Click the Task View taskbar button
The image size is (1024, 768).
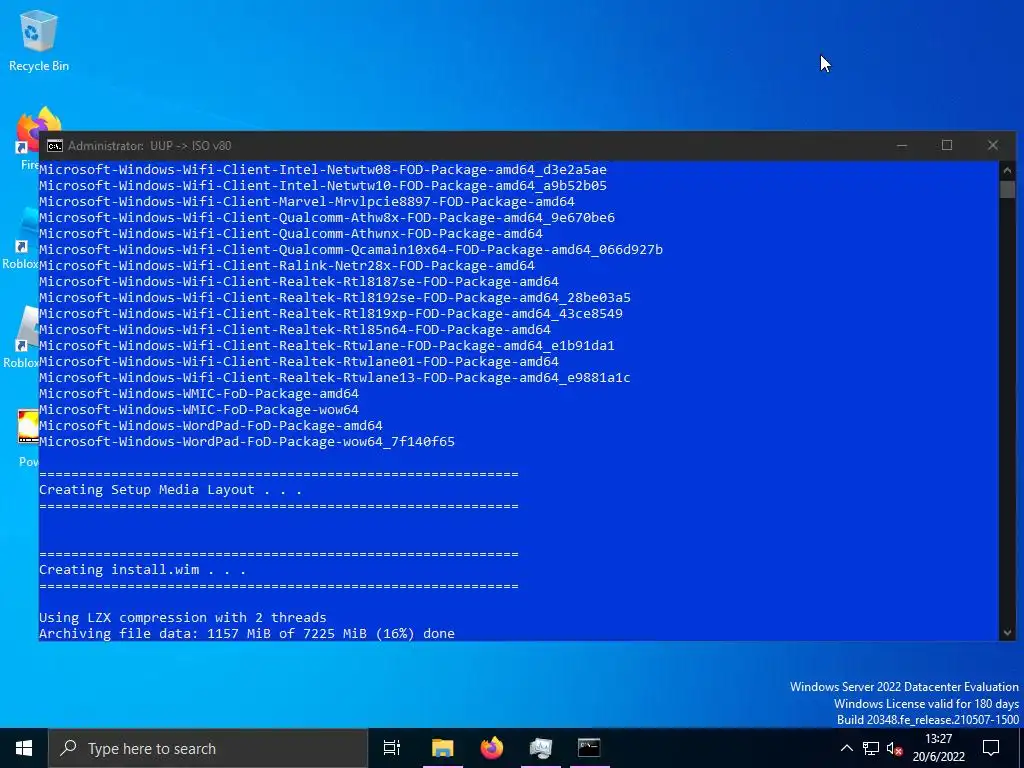click(x=392, y=748)
